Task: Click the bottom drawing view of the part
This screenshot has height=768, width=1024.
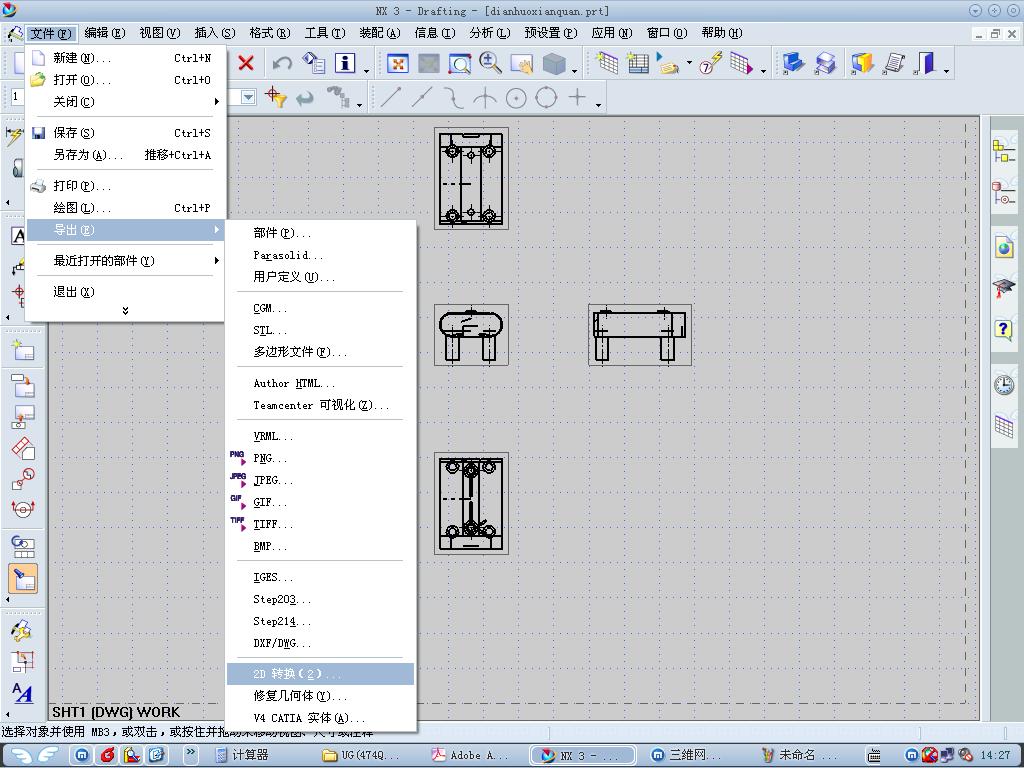Action: pyautogui.click(x=472, y=504)
